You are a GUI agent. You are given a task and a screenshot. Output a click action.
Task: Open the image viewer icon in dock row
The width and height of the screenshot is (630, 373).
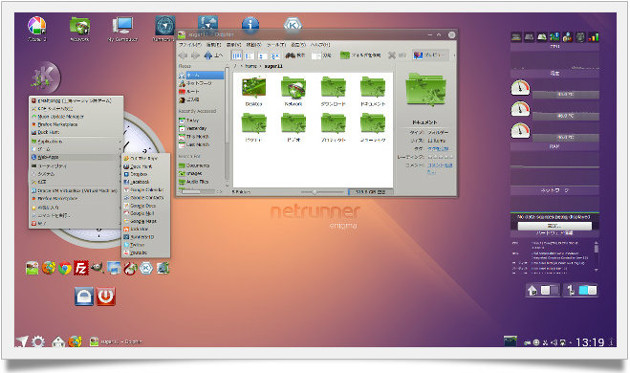114,268
